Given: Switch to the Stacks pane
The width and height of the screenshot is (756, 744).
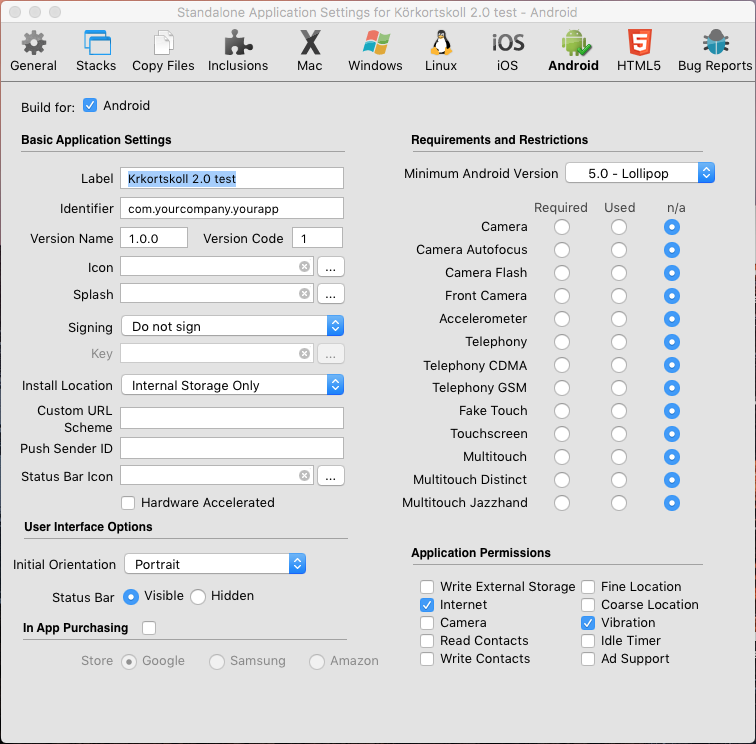Looking at the screenshot, I should [96, 50].
